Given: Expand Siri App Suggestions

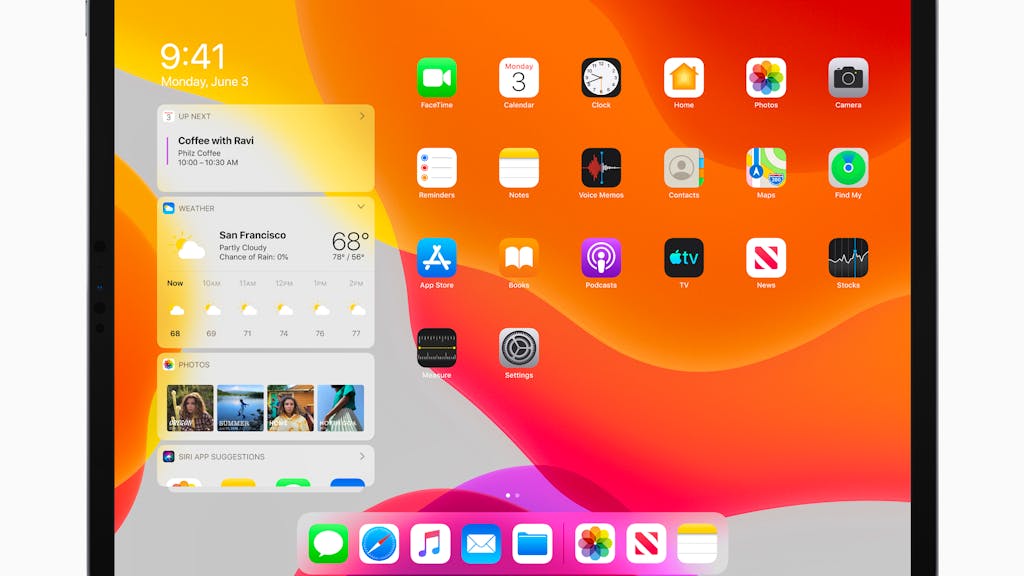Looking at the screenshot, I should pos(362,456).
